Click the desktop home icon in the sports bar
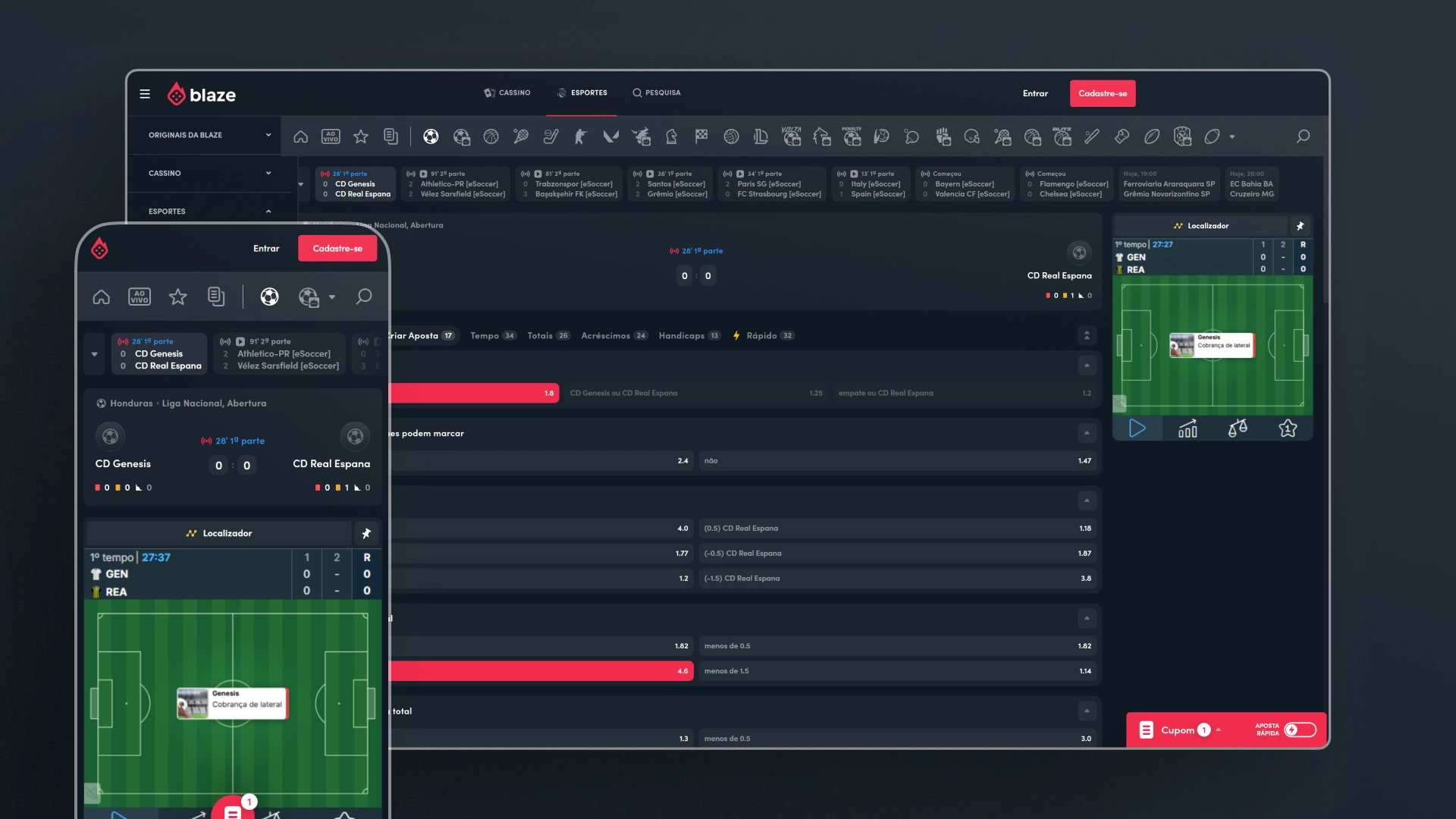 click(301, 136)
